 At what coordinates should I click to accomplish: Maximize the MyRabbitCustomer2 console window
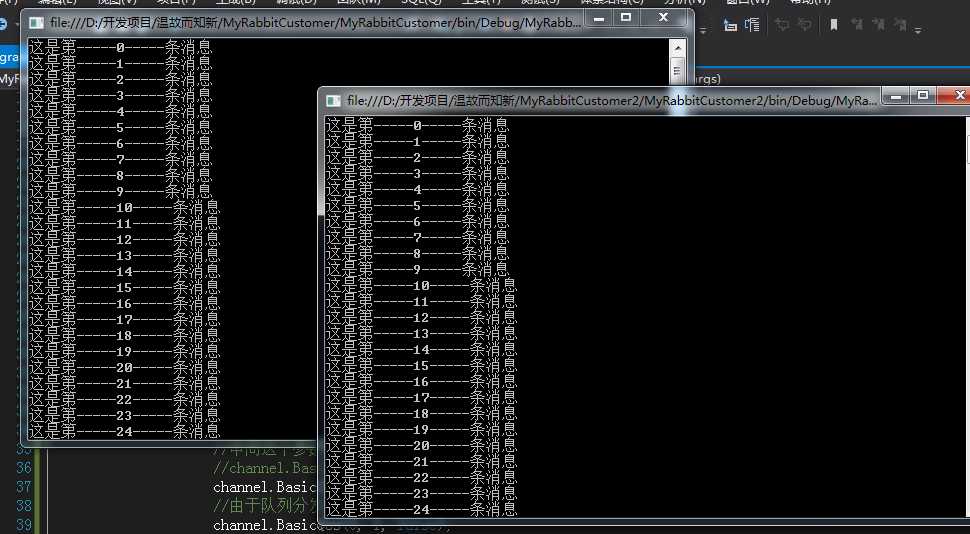tap(923, 96)
